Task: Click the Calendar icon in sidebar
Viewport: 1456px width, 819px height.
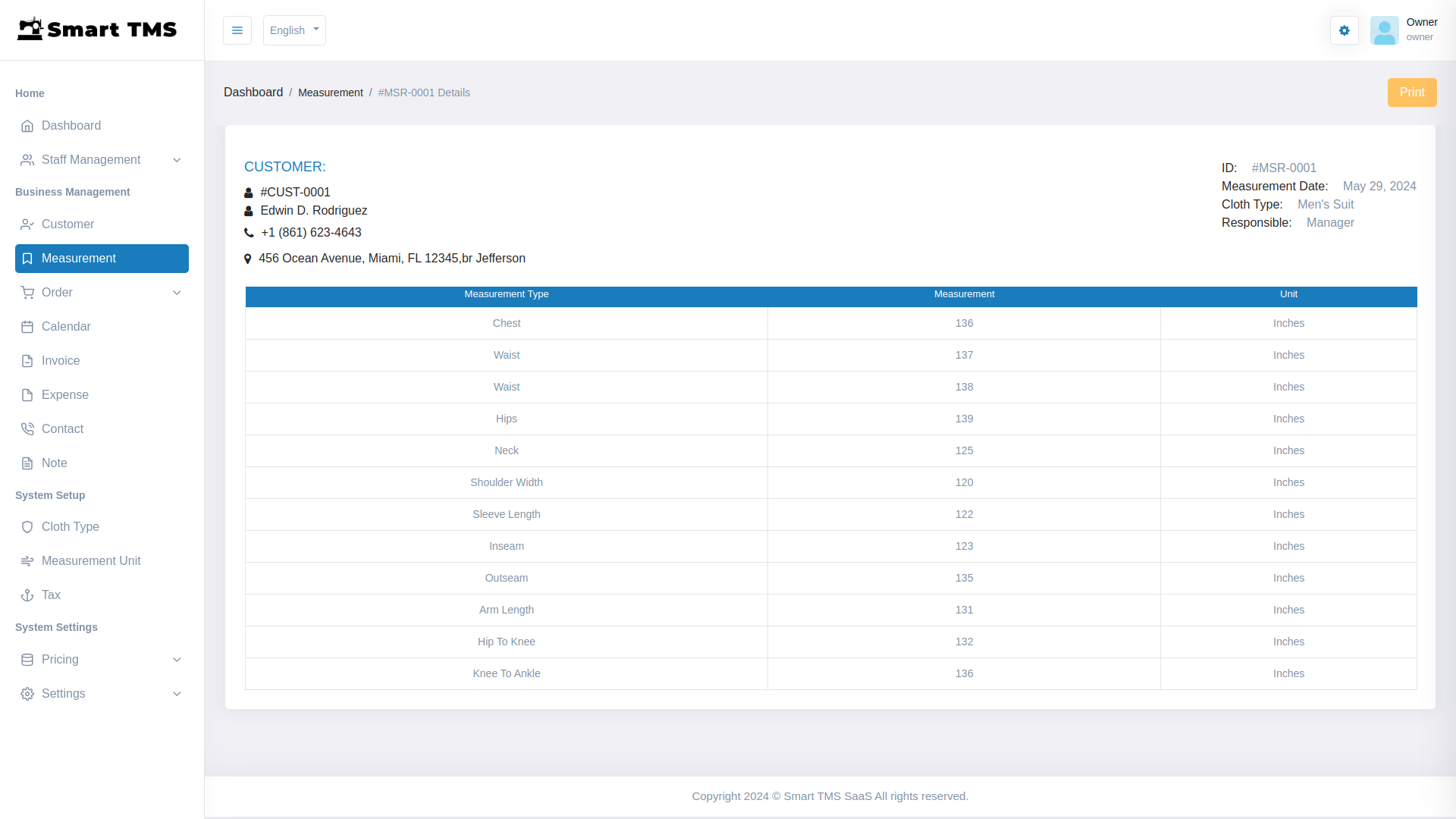Action: coord(27,327)
